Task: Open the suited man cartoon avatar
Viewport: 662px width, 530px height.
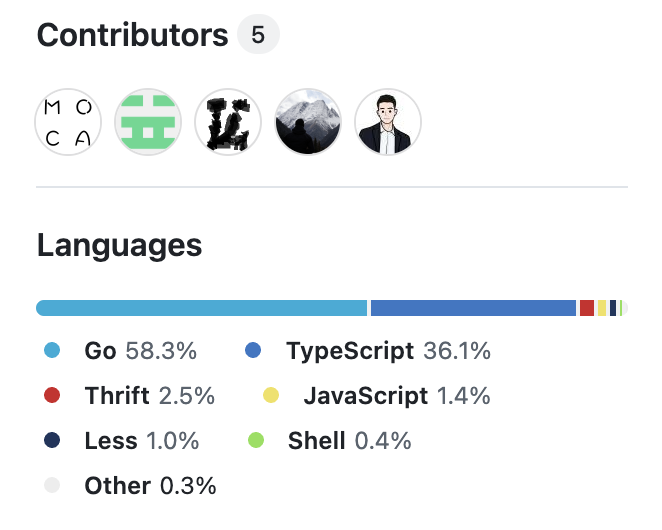Action: pyautogui.click(x=388, y=122)
